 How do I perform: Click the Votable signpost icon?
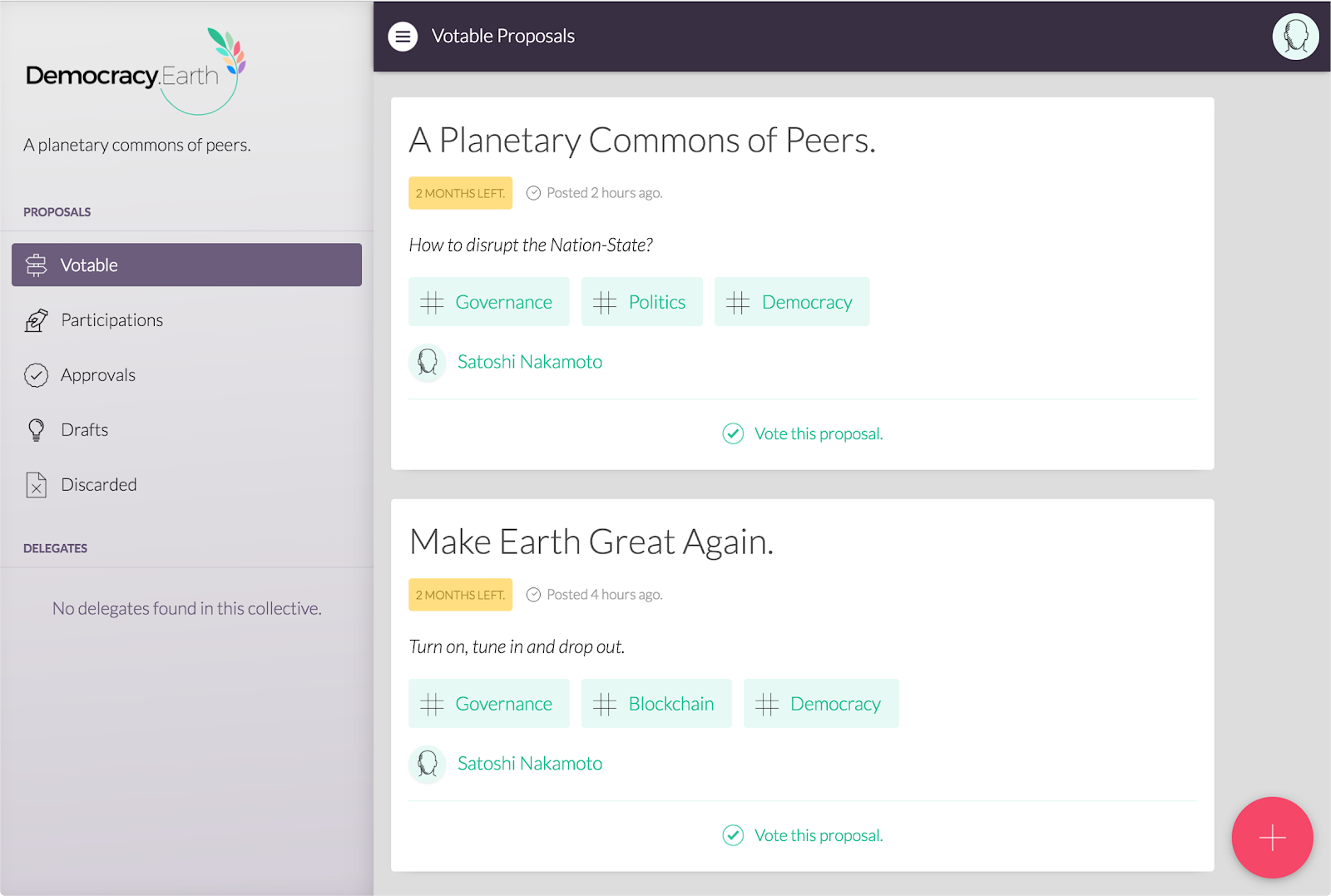click(x=37, y=265)
